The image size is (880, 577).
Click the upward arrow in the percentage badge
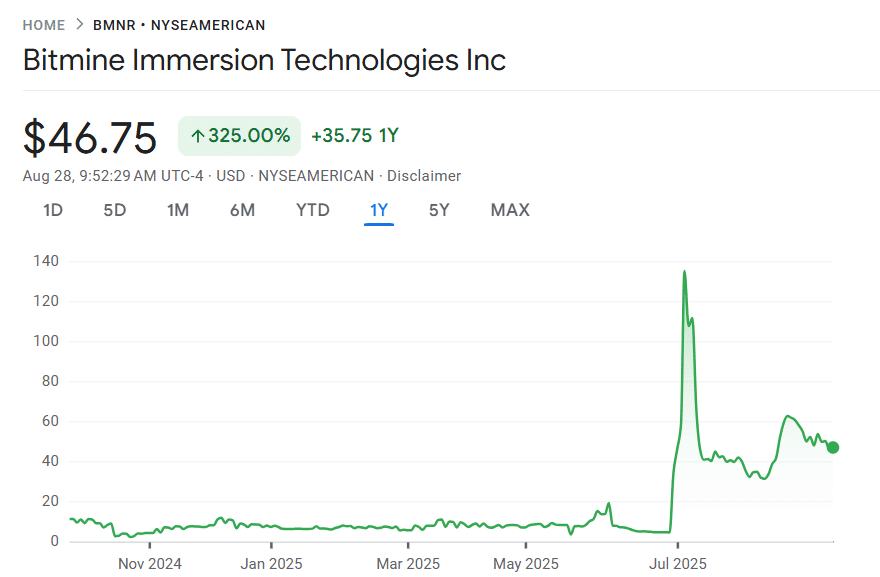coord(196,135)
